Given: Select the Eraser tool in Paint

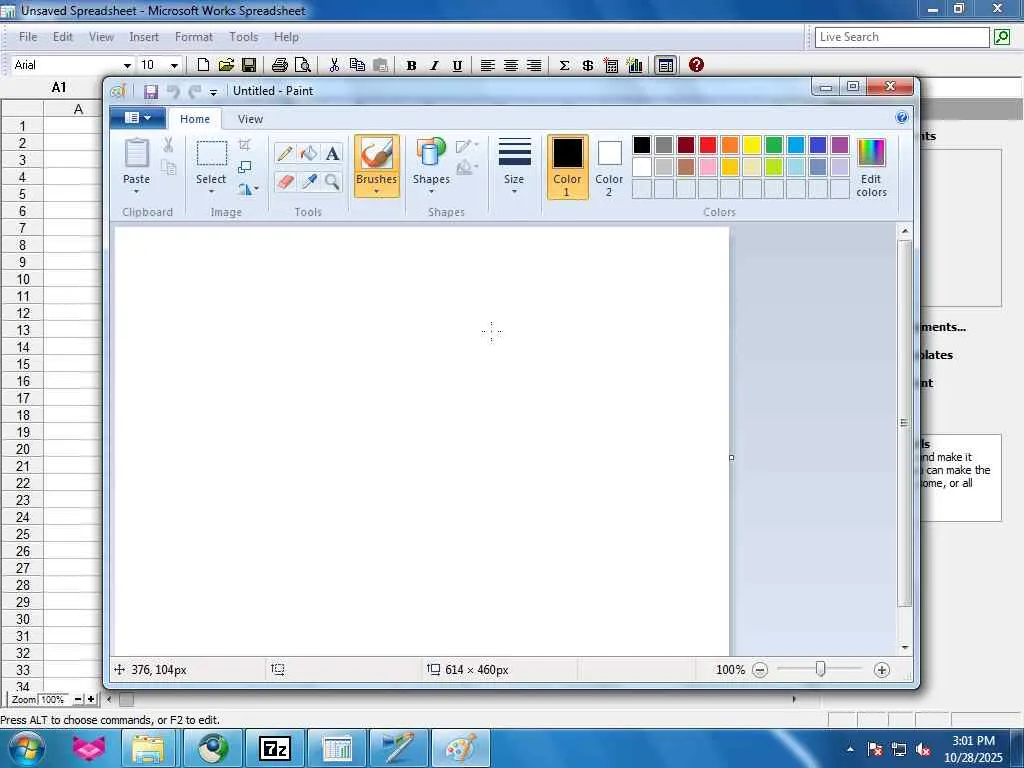Looking at the screenshot, I should [x=285, y=182].
